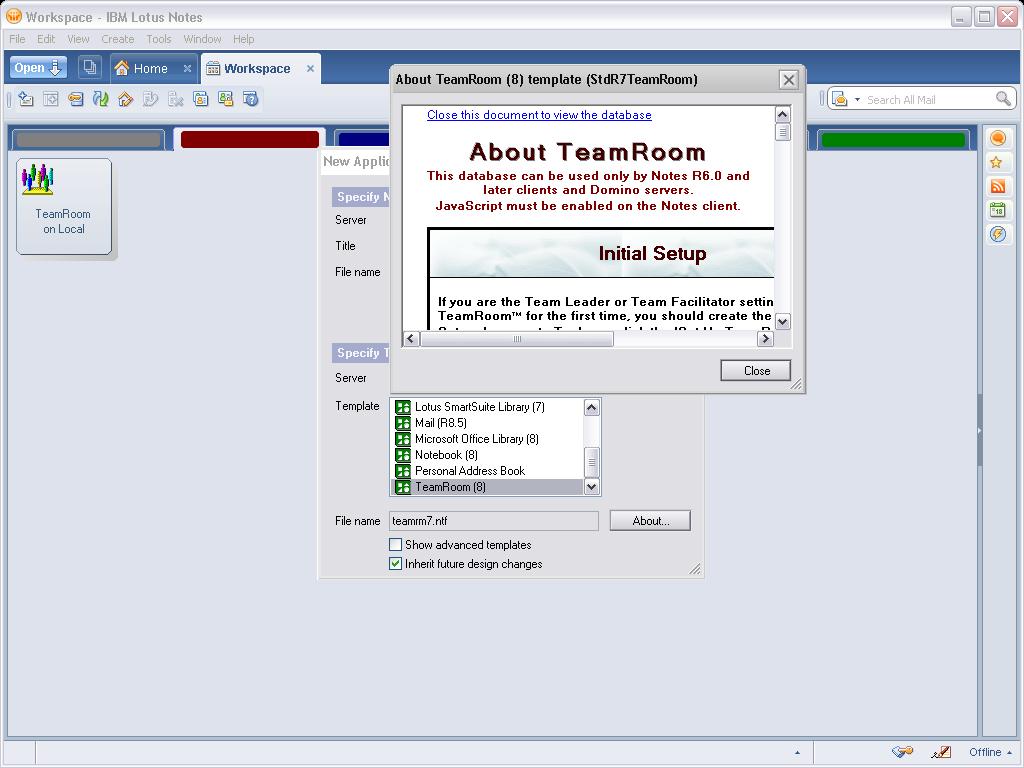Image resolution: width=1024 pixels, height=768 pixels.
Task: Open the Edit menu
Action: click(46, 39)
